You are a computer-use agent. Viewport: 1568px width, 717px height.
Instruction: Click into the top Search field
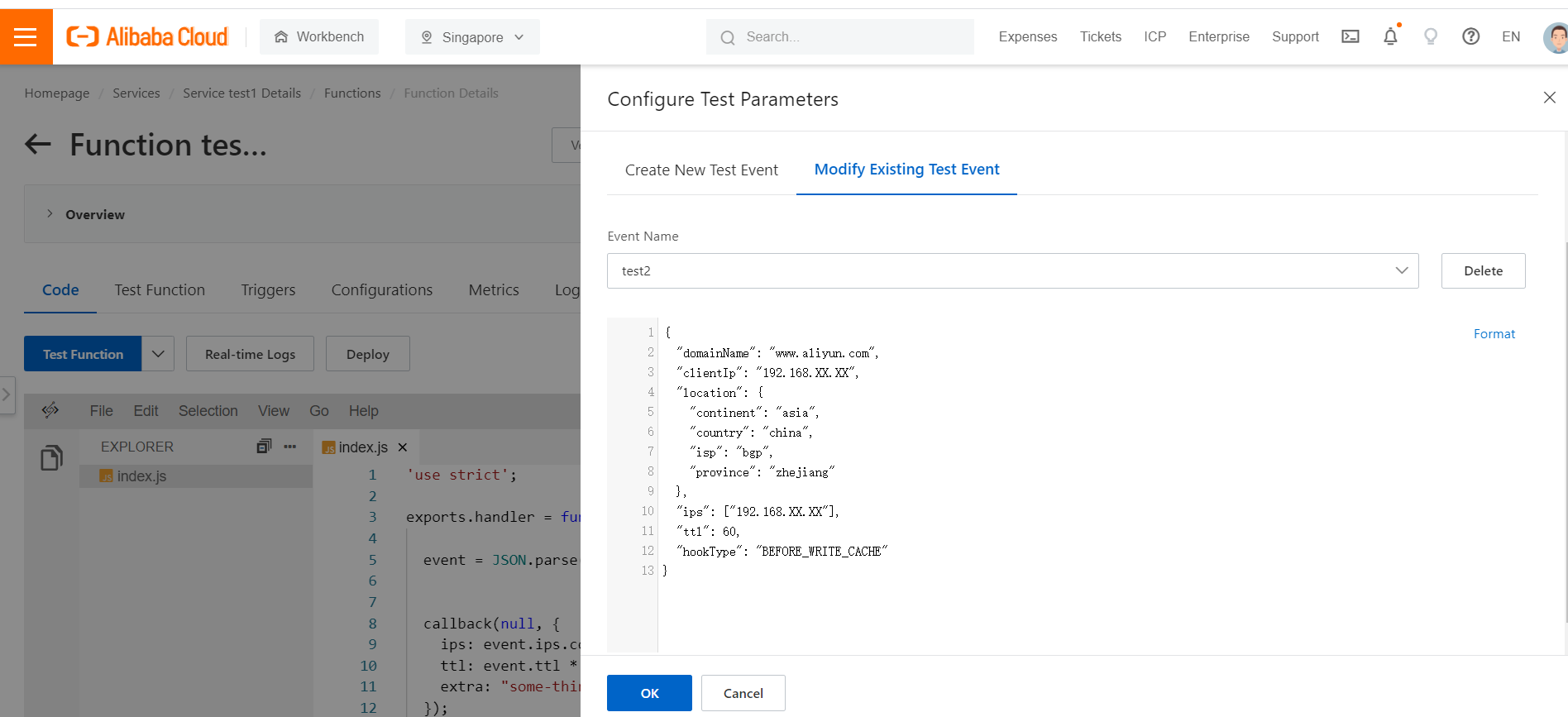(852, 37)
